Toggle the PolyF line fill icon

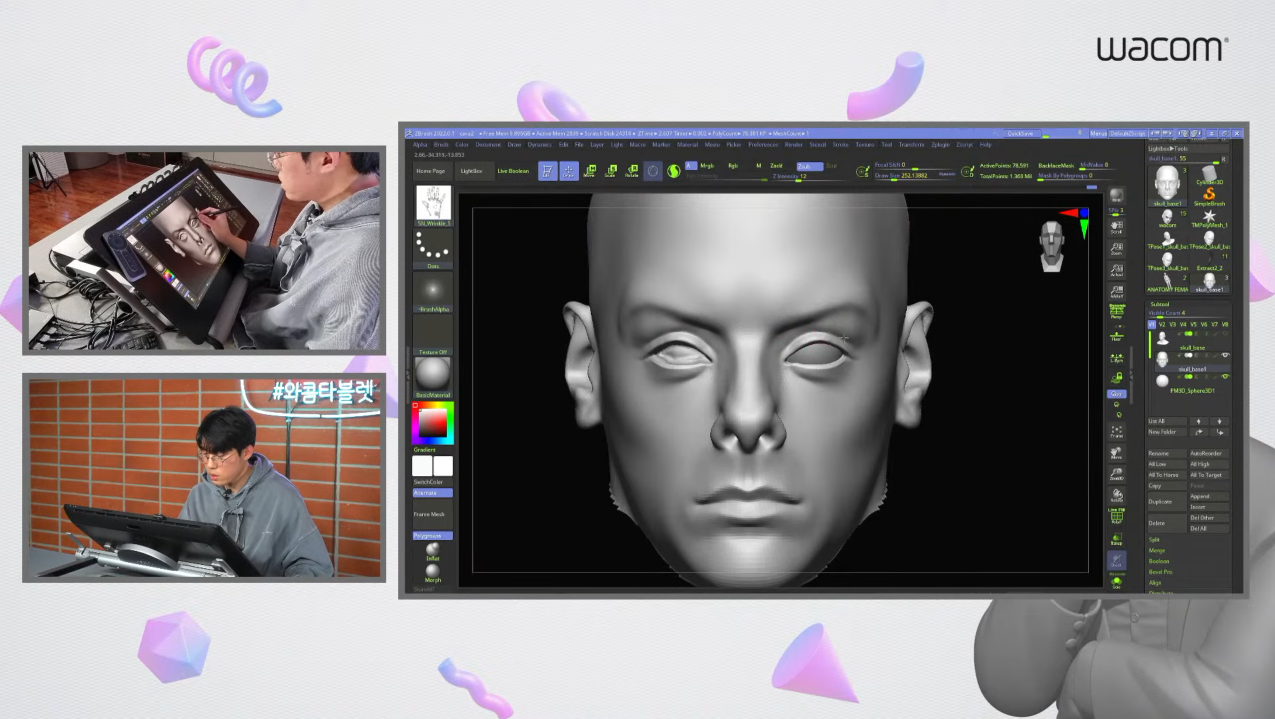[1116, 516]
